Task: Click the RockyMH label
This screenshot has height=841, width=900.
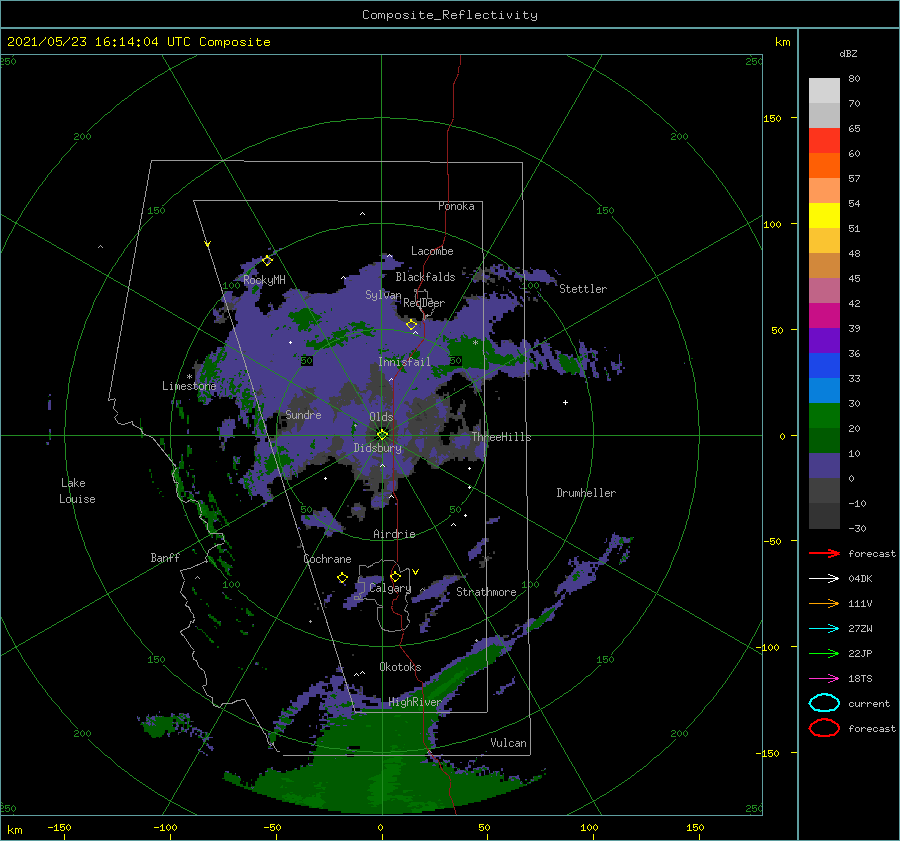Action: coord(264,280)
